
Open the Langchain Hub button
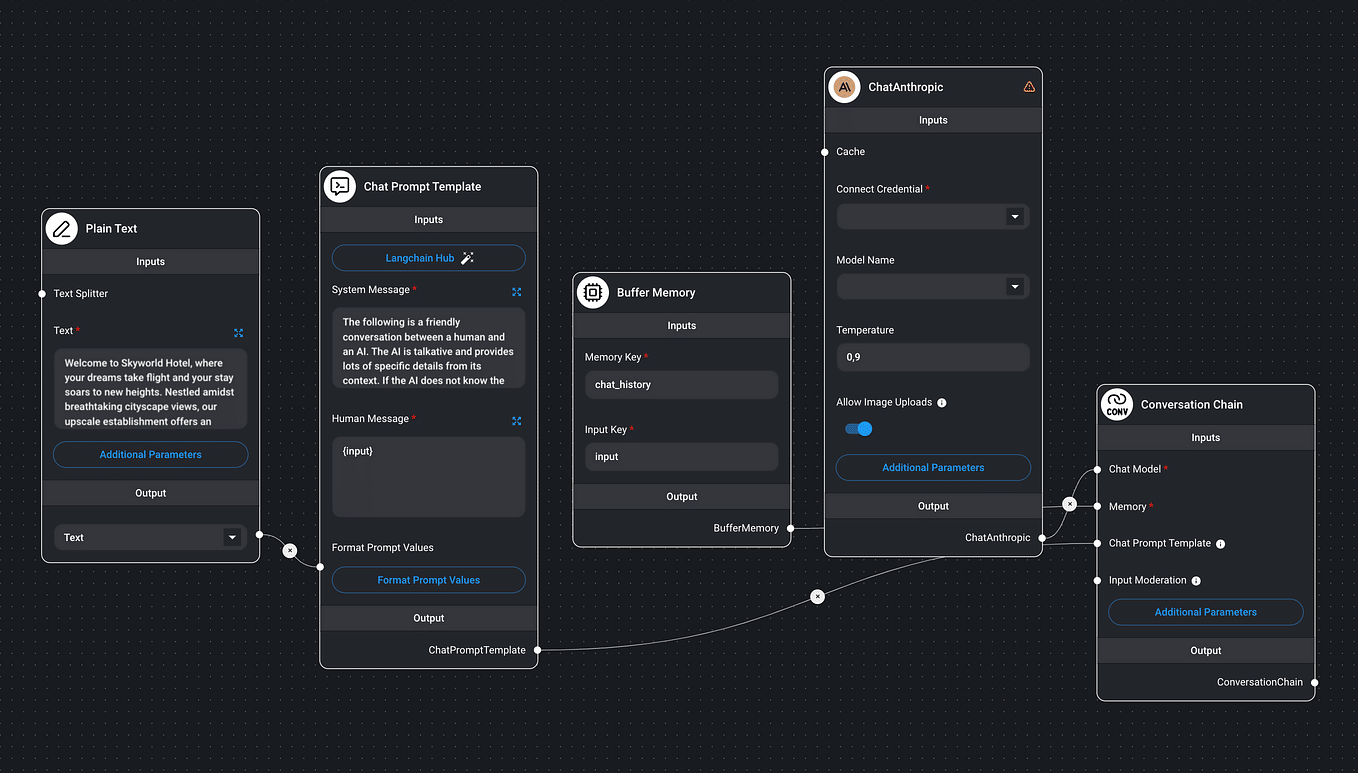(x=428, y=258)
